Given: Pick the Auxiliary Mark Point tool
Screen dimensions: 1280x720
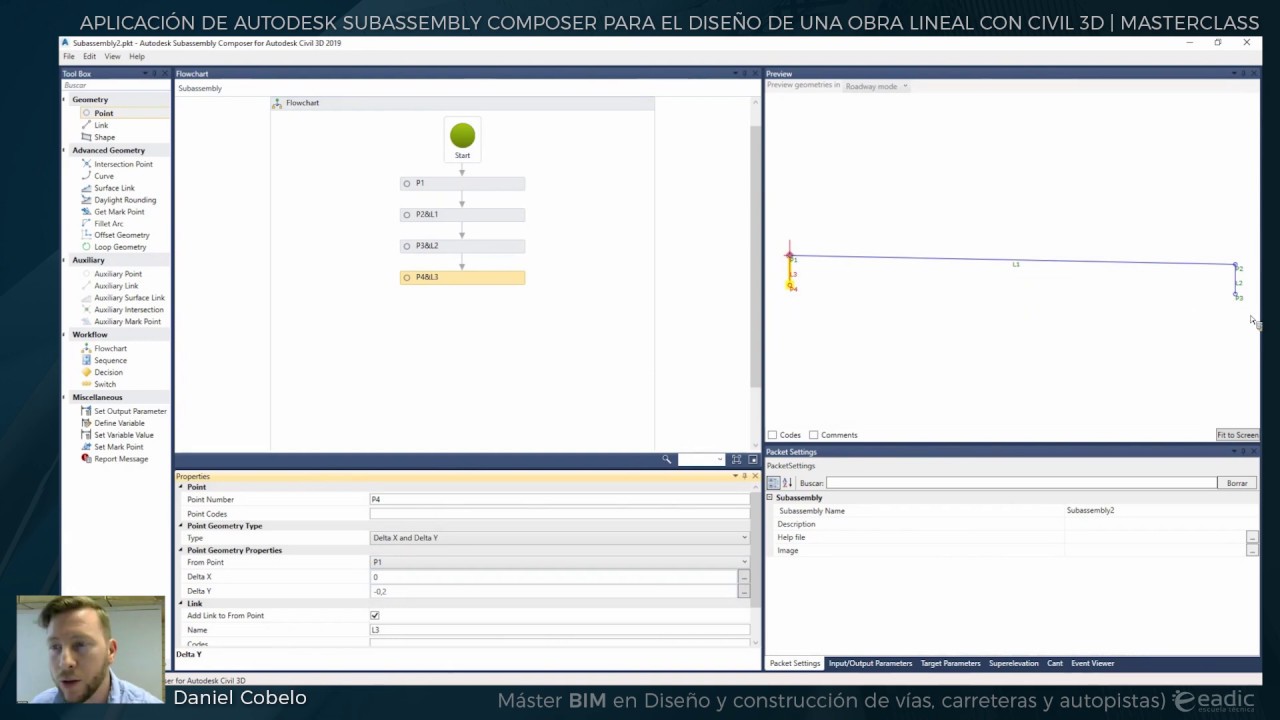Looking at the screenshot, I should coord(127,322).
